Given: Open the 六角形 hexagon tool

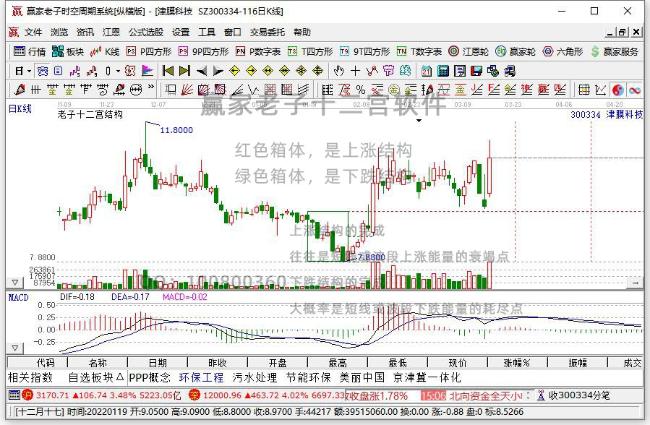Looking at the screenshot, I should (x=563, y=51).
